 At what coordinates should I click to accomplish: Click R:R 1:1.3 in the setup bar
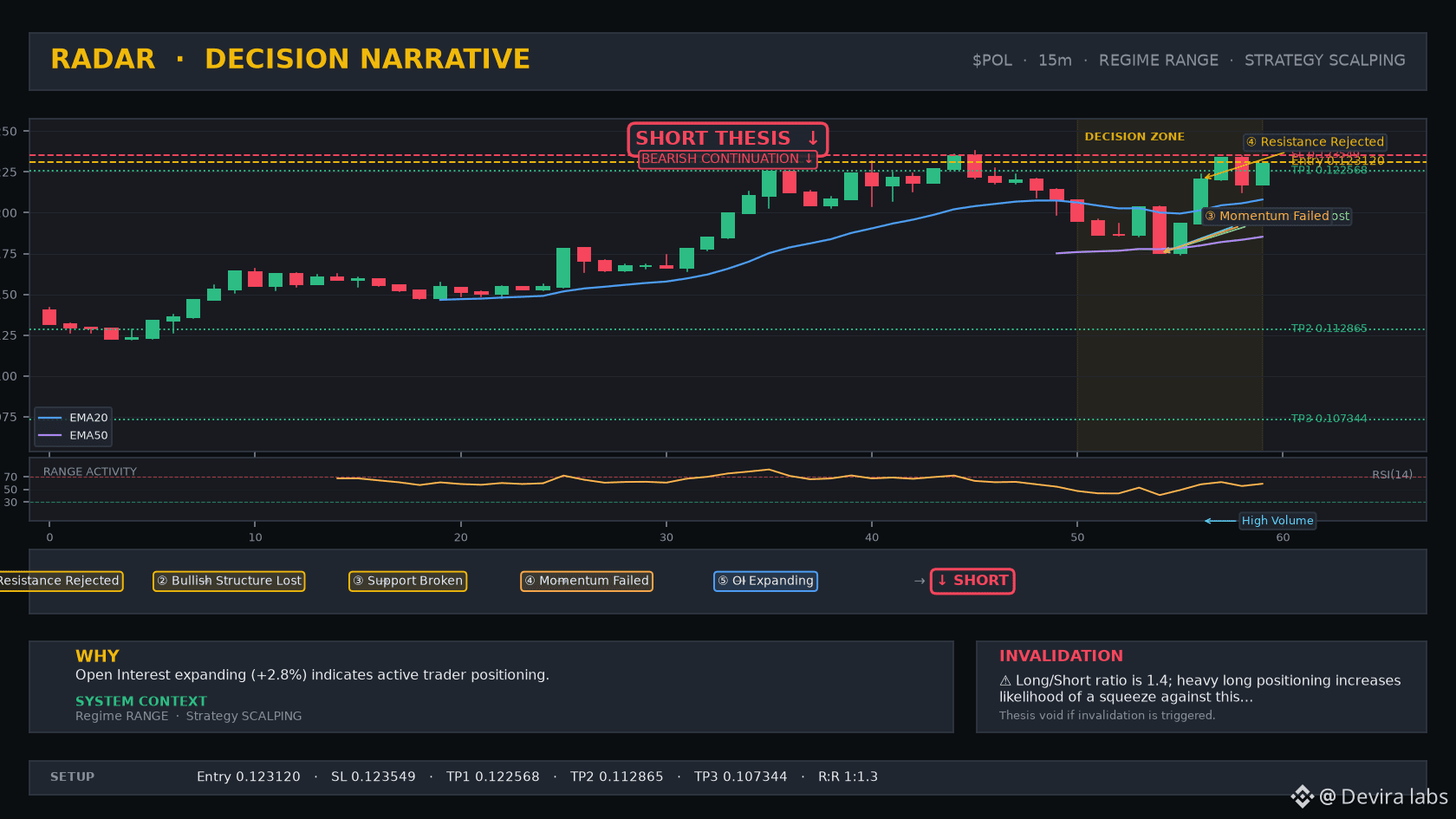pos(848,777)
